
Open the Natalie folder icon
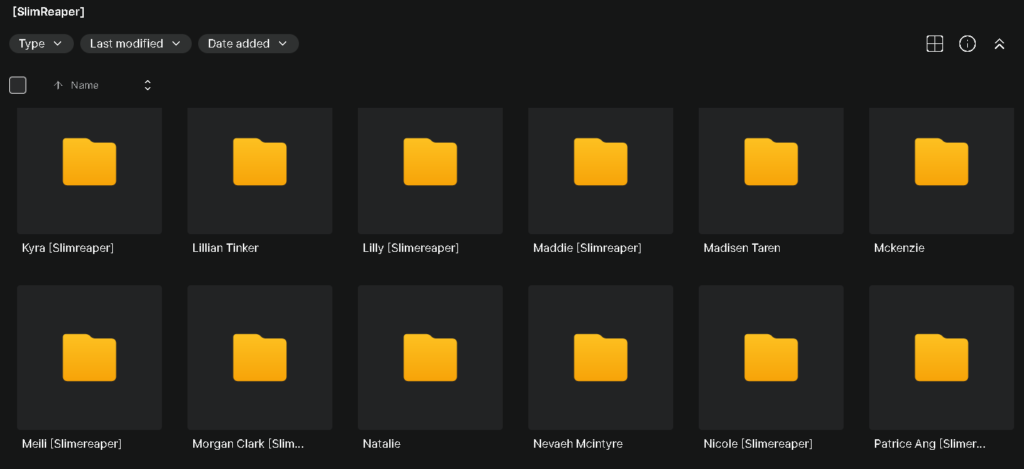(430, 357)
